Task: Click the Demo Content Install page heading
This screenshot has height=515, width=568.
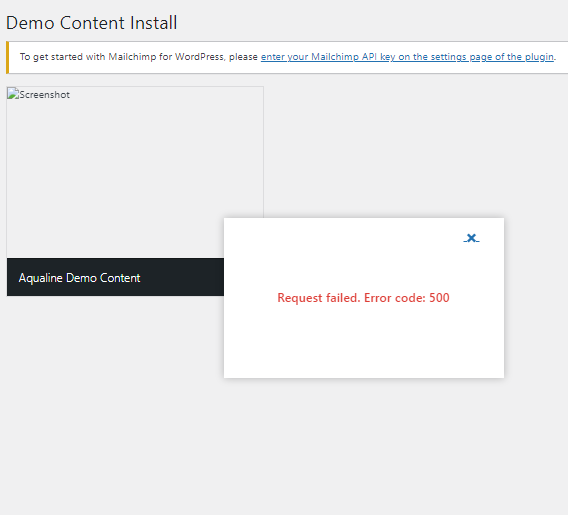Action: (x=92, y=23)
